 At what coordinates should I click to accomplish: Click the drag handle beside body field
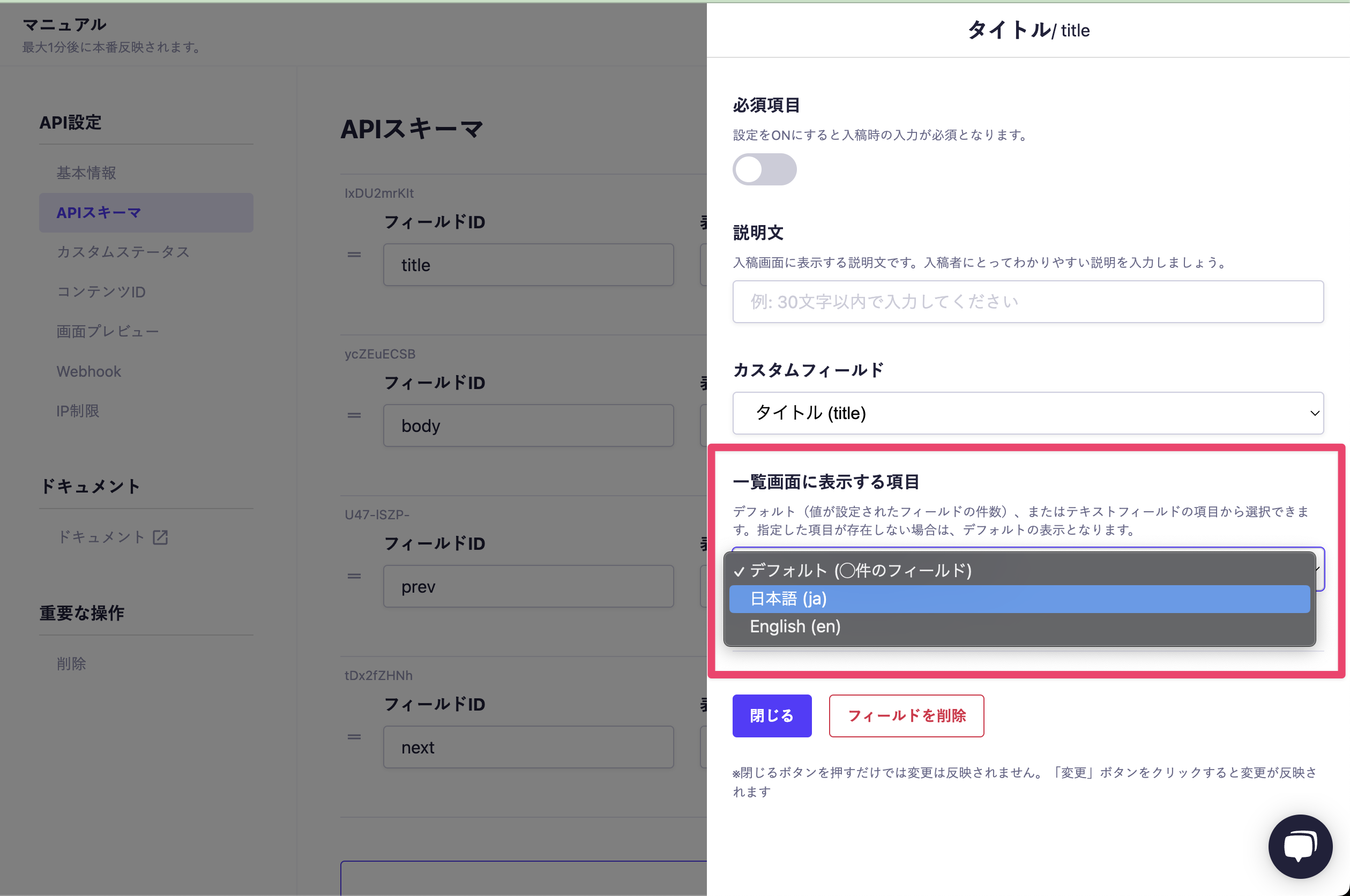click(x=354, y=415)
